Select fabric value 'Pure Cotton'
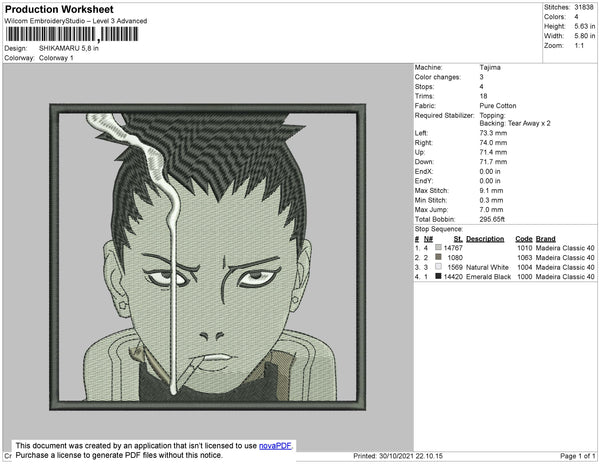 click(x=498, y=106)
